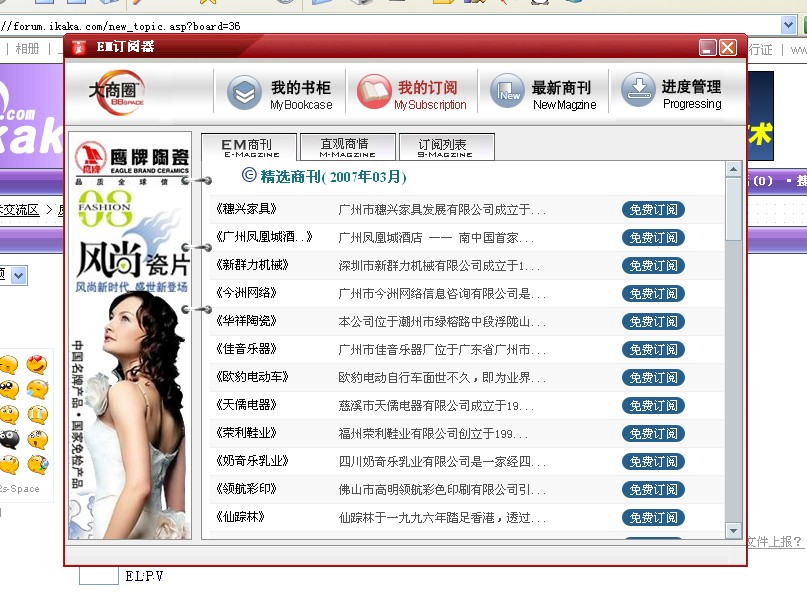Screen dimensions: 807x596
Task: Click input box left of EL:P.V
Action: [x=99, y=576]
